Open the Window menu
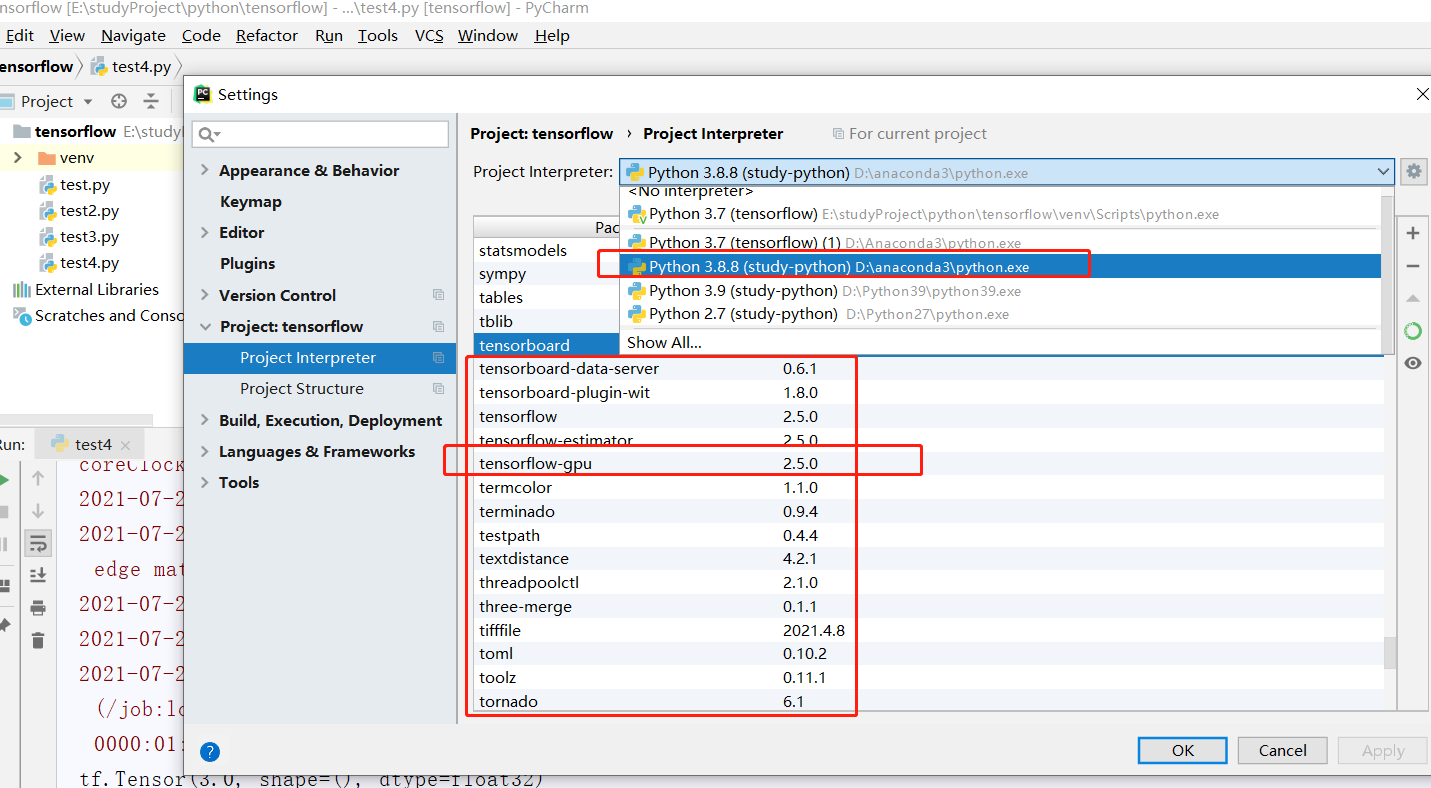The width and height of the screenshot is (1431, 788). (x=489, y=35)
